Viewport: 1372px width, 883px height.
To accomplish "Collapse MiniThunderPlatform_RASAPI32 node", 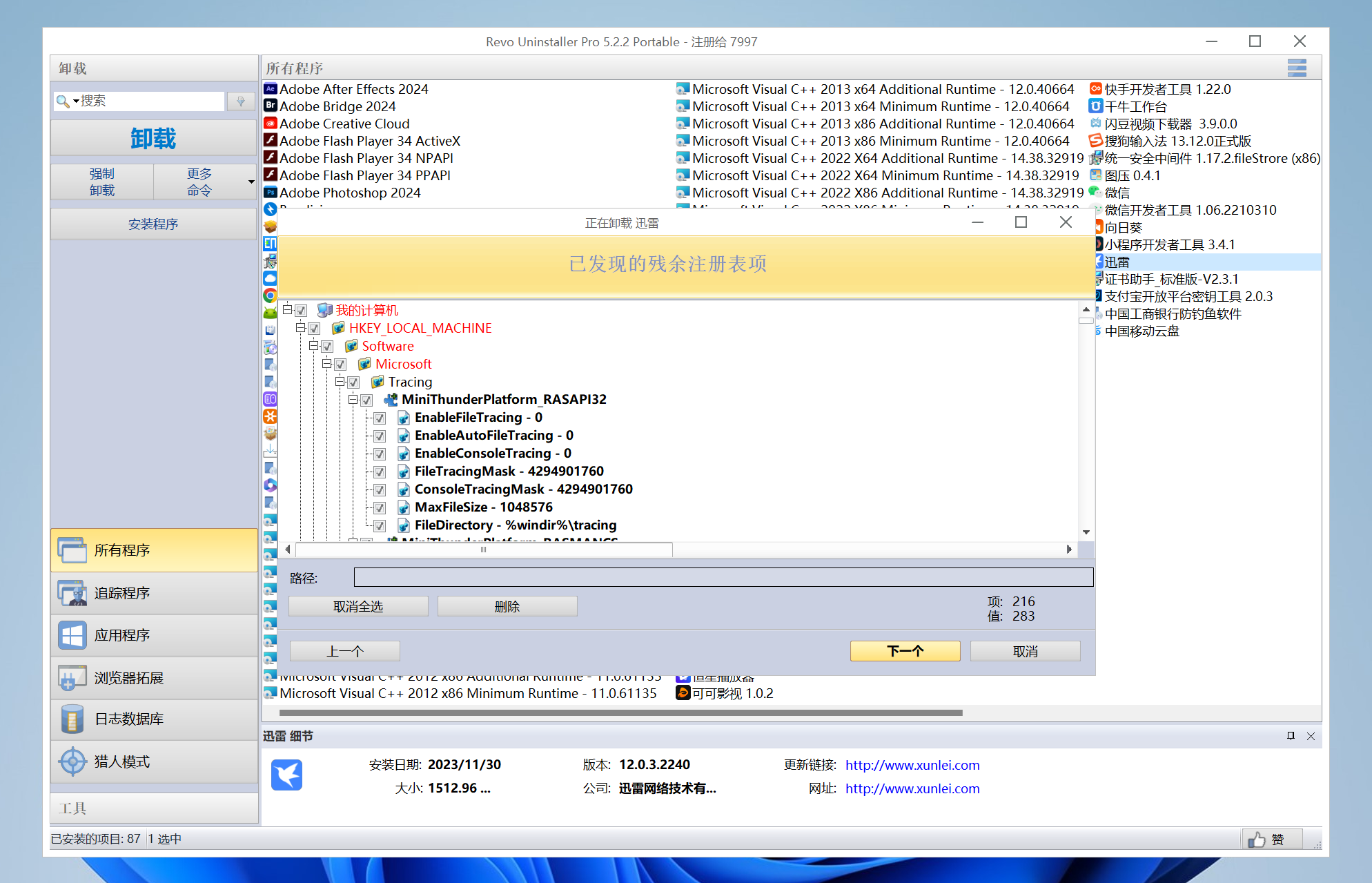I will pyautogui.click(x=353, y=400).
